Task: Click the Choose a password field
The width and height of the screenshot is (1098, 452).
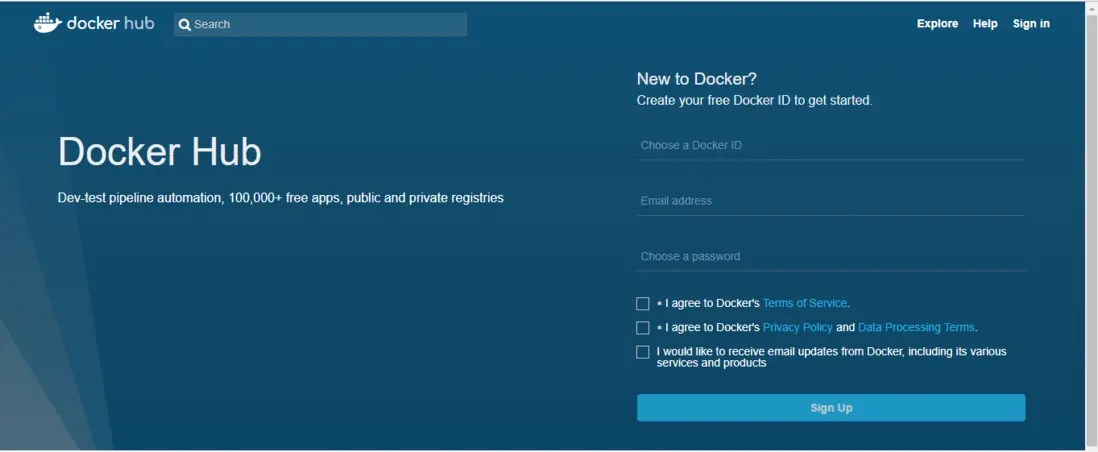Action: [831, 256]
